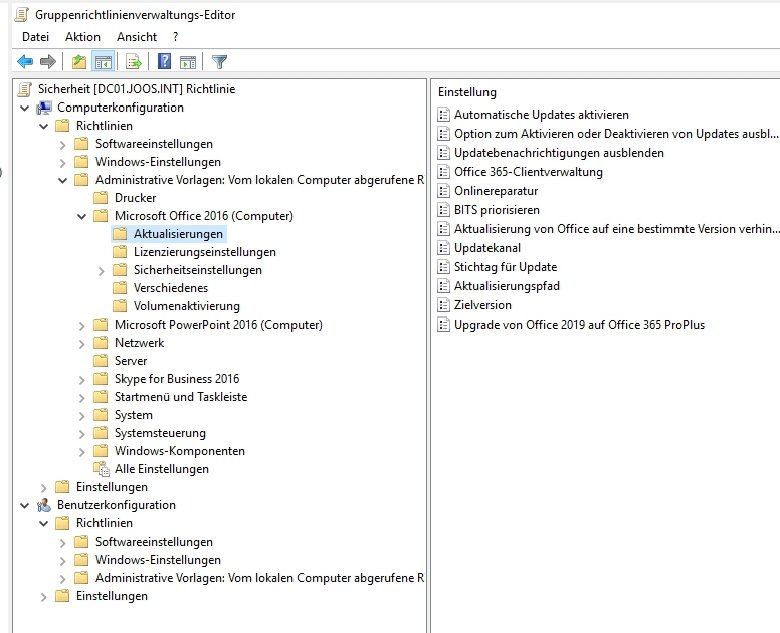Click the Export list toolbar icon
Viewport: 780px width, 633px height.
pos(133,62)
